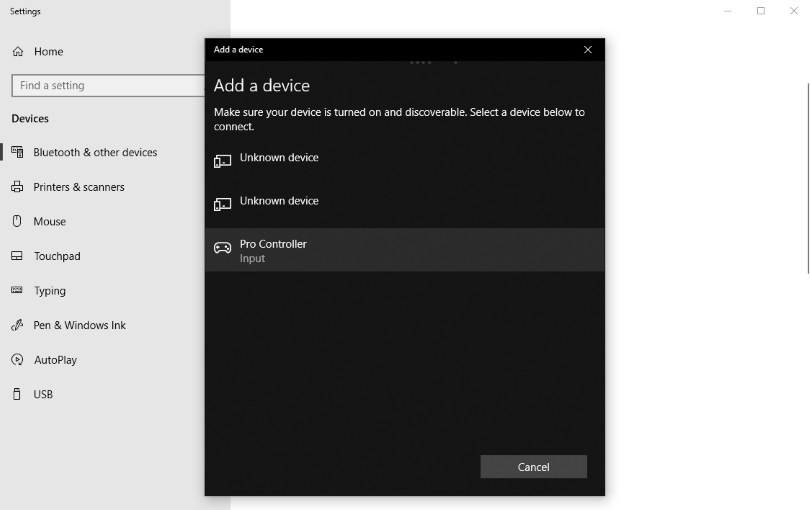810x510 pixels.
Task: Go to AutoPlay settings page
Action: point(55,360)
